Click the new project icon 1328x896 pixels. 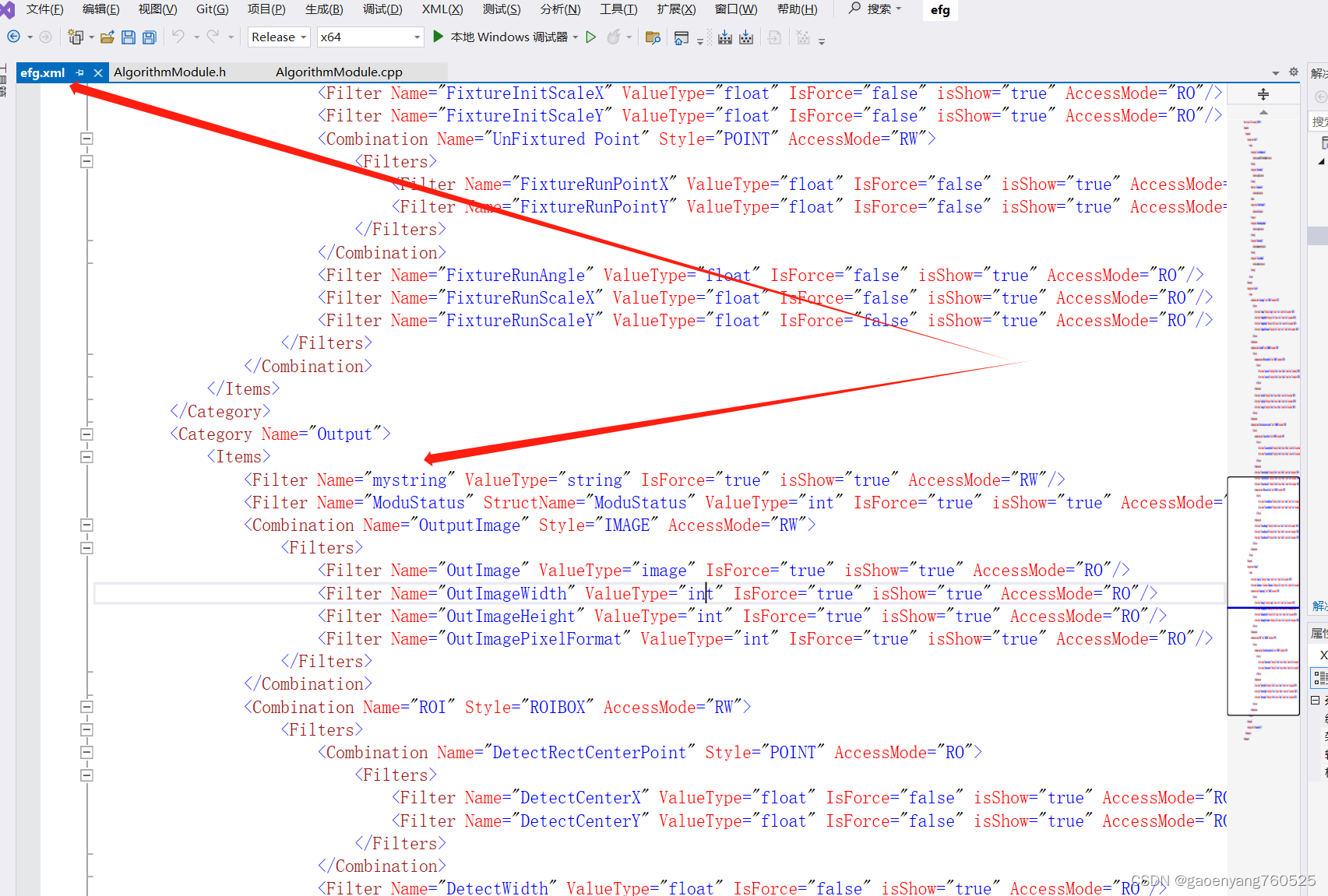(x=76, y=37)
